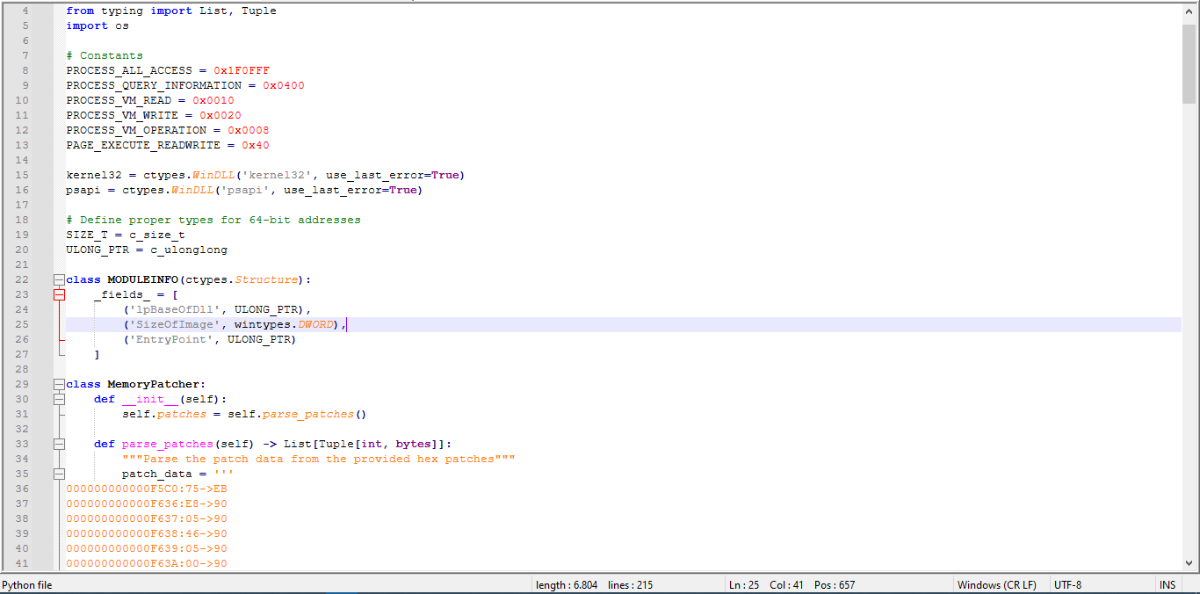
Task: Fold the parse_patches method block
Action: [x=58, y=444]
